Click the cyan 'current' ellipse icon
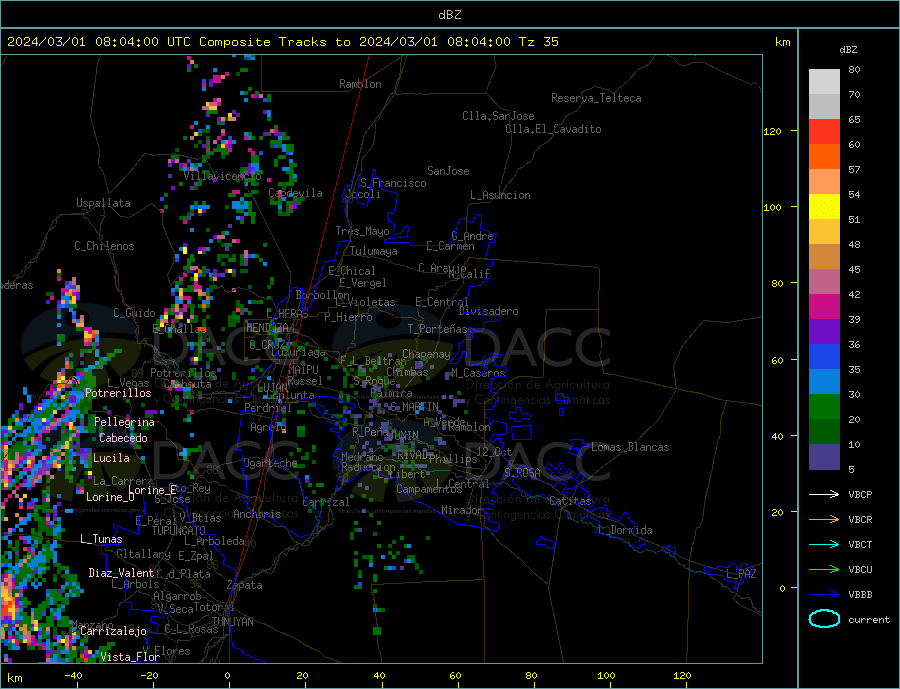 coord(824,619)
